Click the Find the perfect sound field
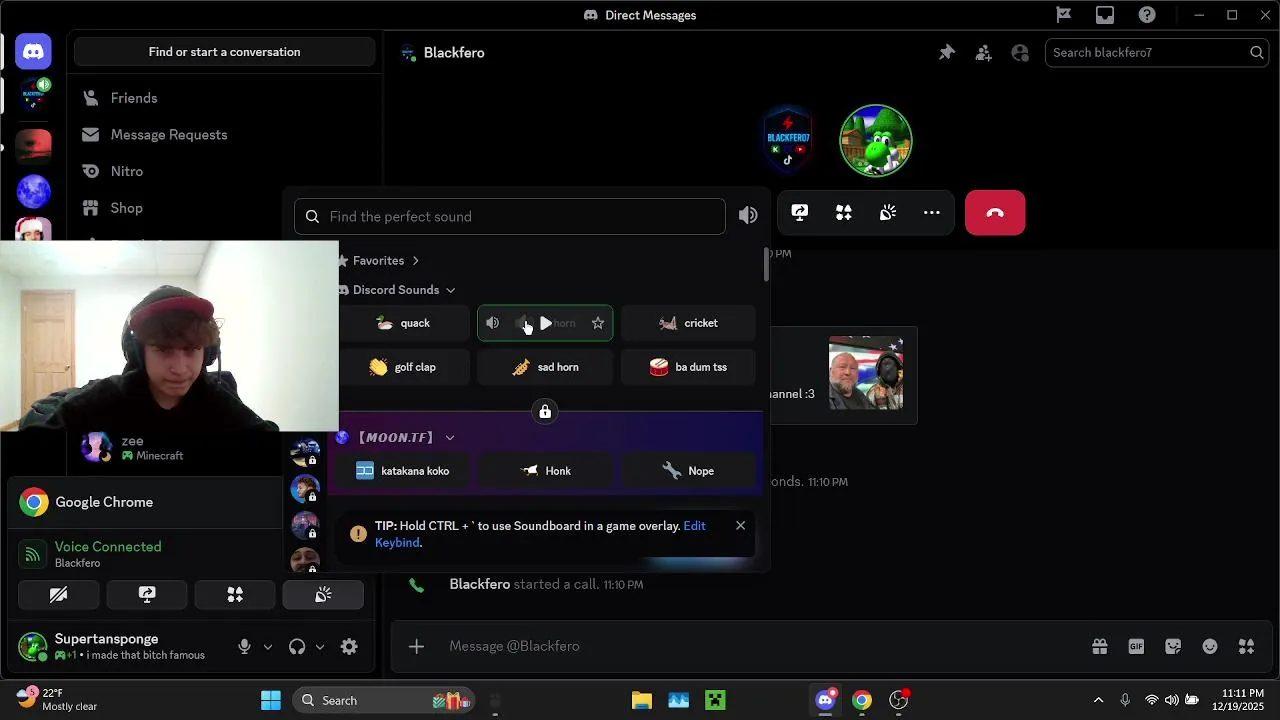This screenshot has width=1280, height=720. tap(509, 216)
